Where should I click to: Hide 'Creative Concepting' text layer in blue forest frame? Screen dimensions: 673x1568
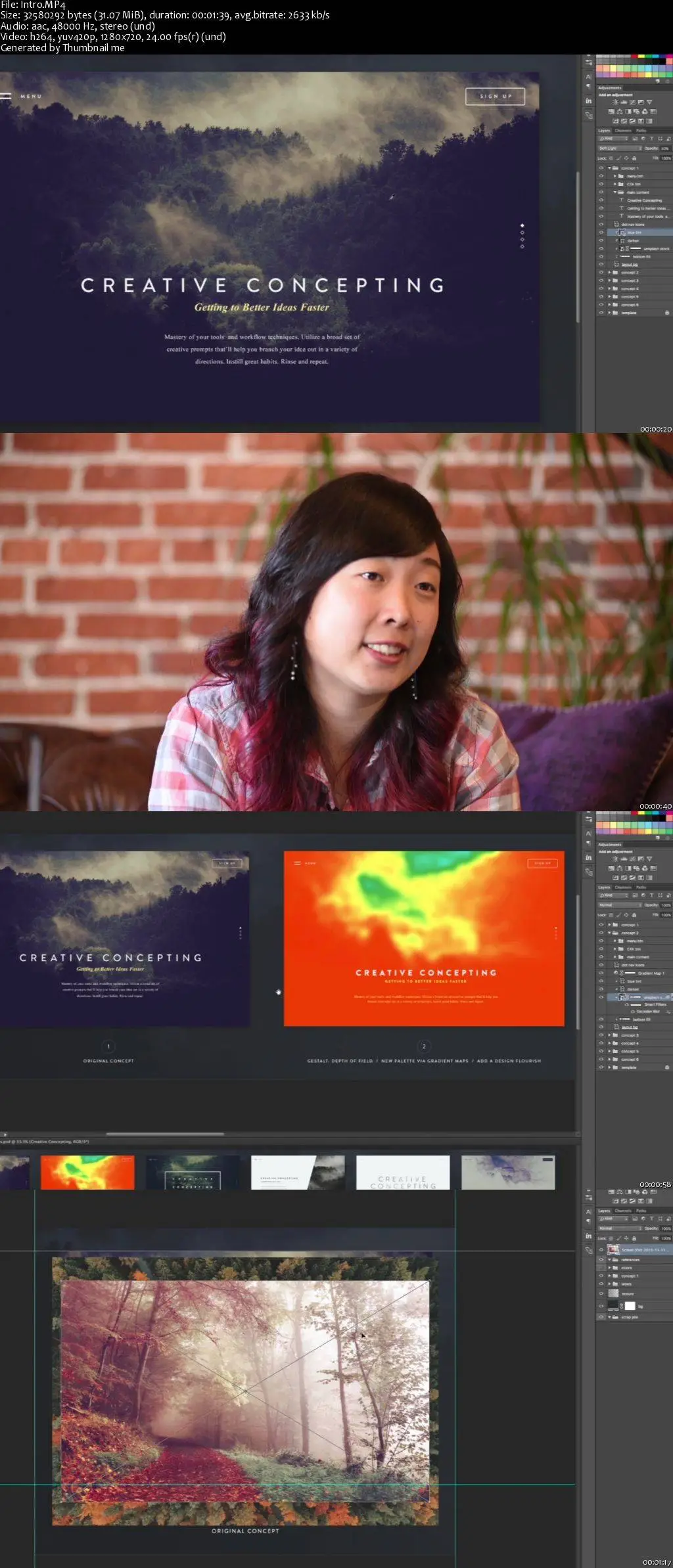(601, 200)
